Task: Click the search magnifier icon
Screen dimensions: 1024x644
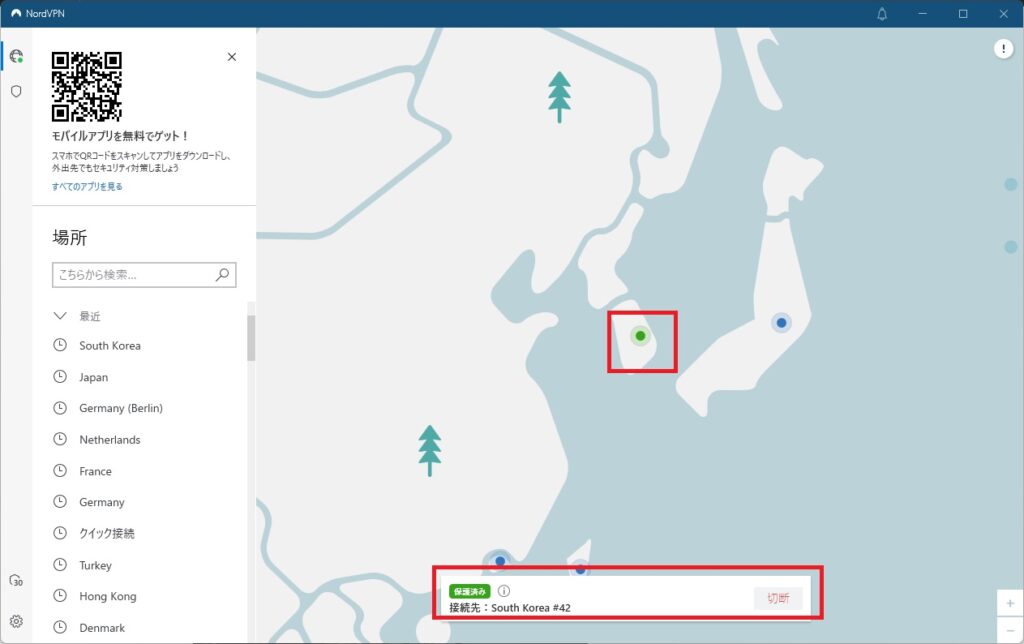Action: point(223,275)
